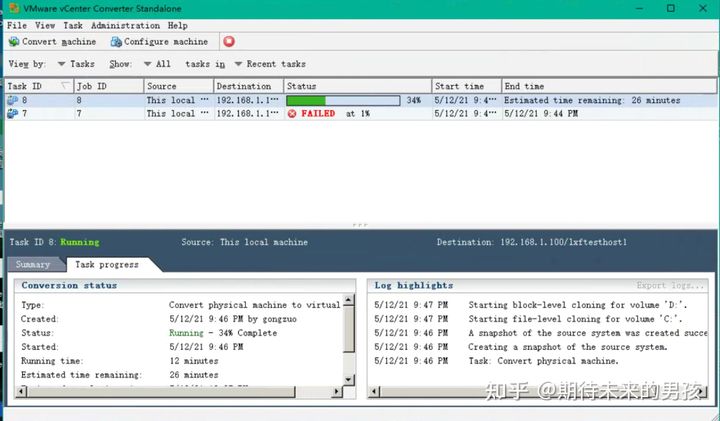Open the File menu
Image resolution: width=720 pixels, height=421 pixels.
pos(17,26)
